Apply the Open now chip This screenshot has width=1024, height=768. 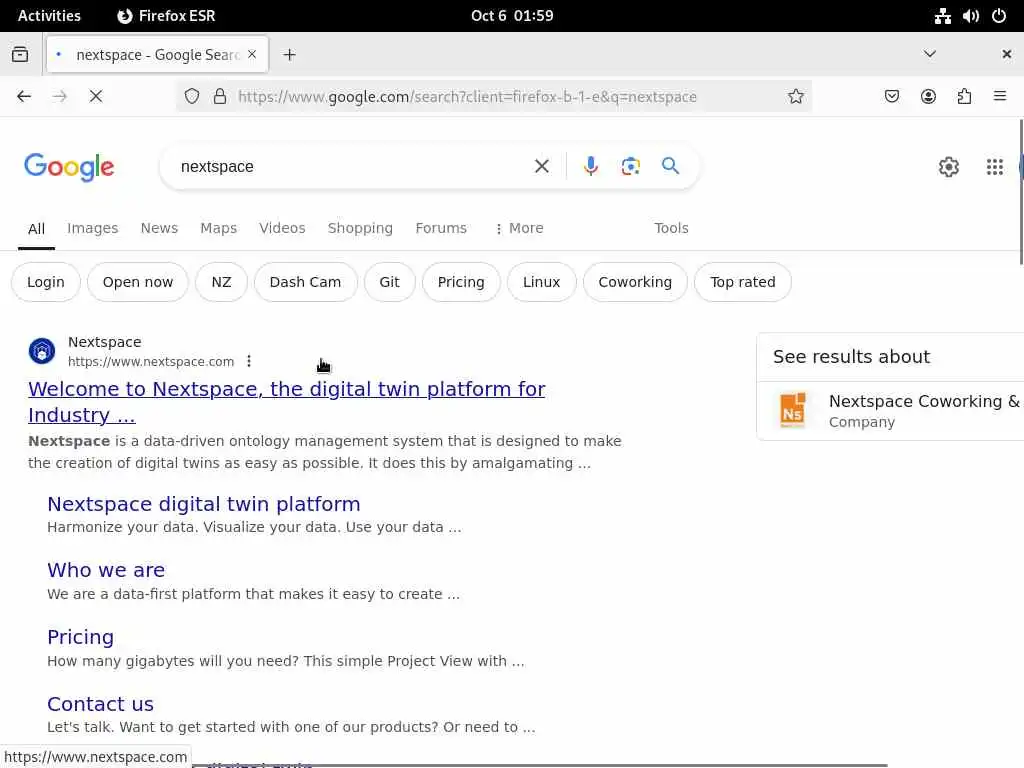coord(138,282)
